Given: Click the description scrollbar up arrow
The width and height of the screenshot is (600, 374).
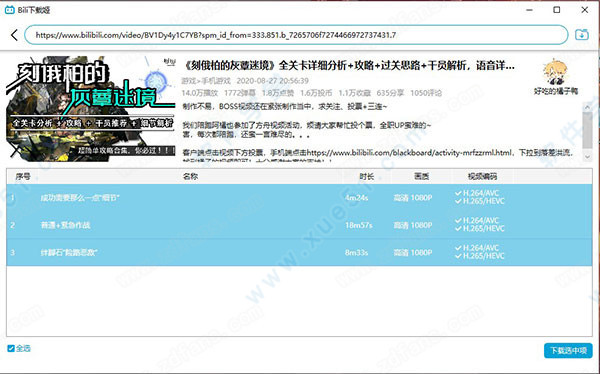Looking at the screenshot, I should tap(587, 108).
